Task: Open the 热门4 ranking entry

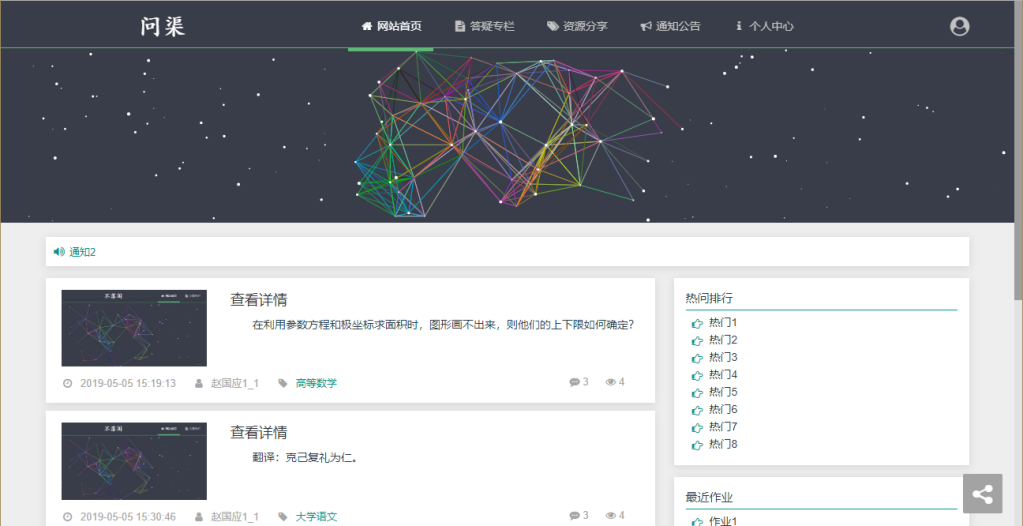Action: click(723, 375)
